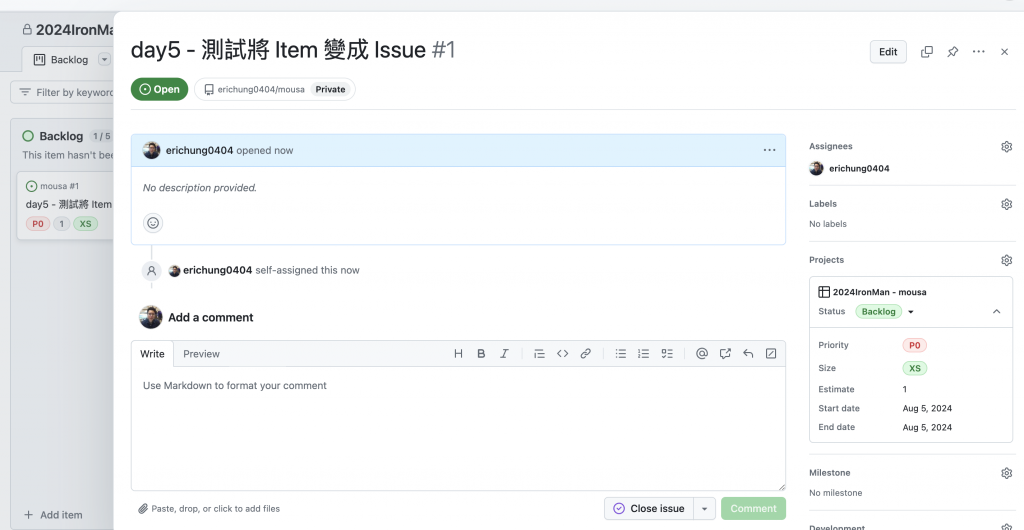Screen dimensions: 1024x530
Task: Insert an unordered list
Action: pyautogui.click(x=620, y=354)
